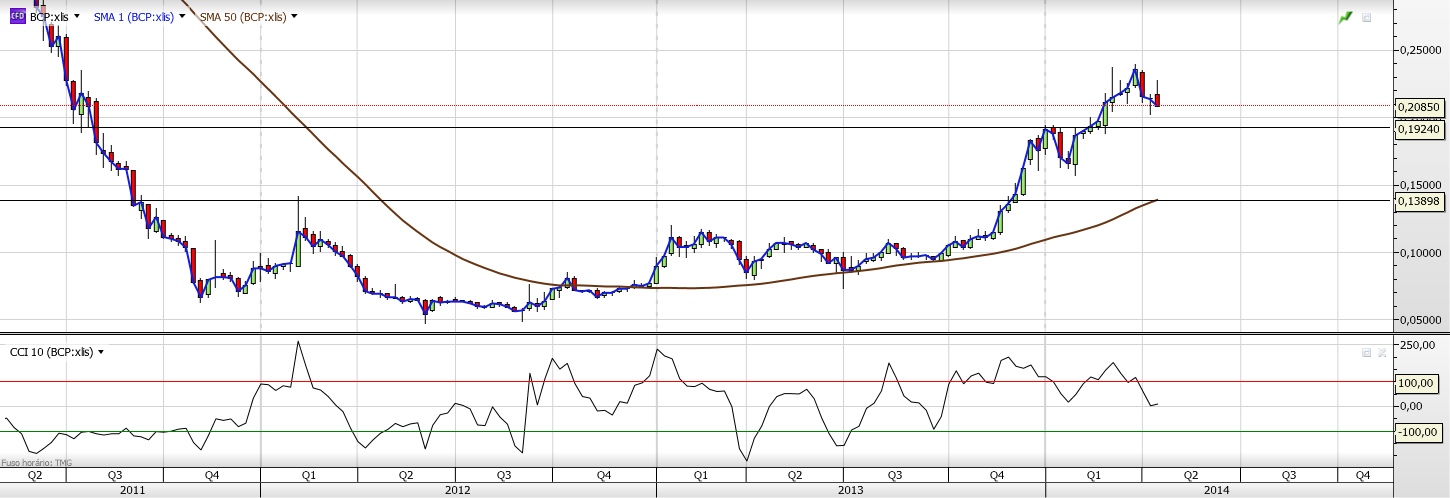Select the 2011 year on timeline
Image resolution: width=1450 pixels, height=498 pixels.
pos(132,491)
